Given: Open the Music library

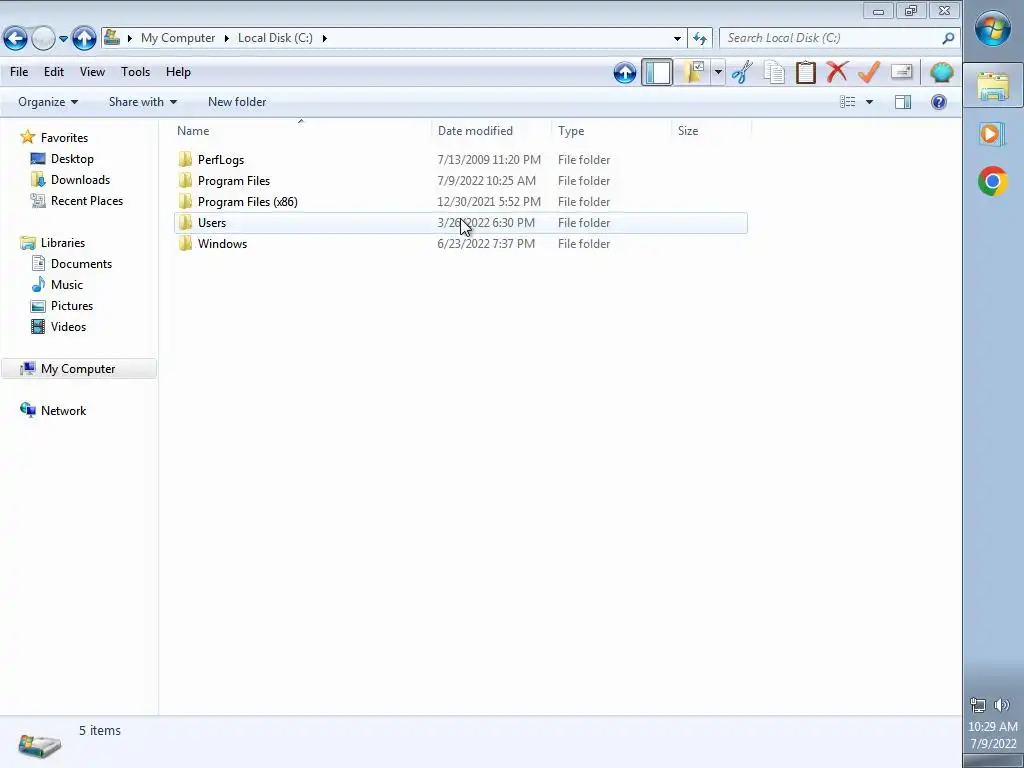Looking at the screenshot, I should click(67, 285).
